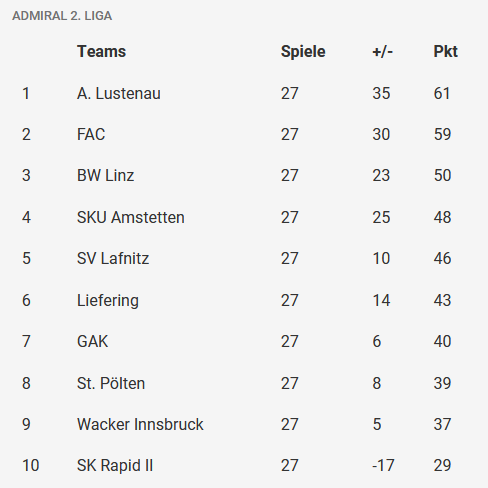Viewport: 488px width, 488px height.
Task: Sort by the Spiele column header
Action: coord(303,52)
